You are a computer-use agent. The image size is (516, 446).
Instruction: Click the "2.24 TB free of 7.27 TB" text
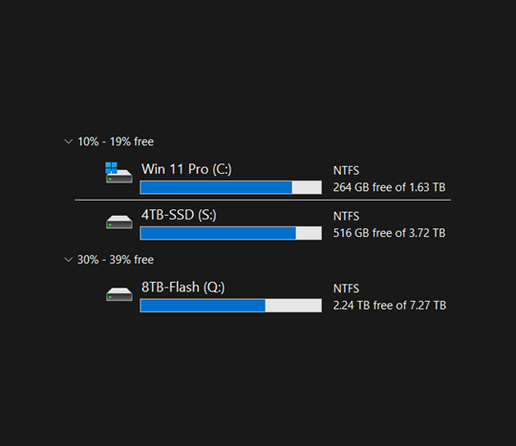tap(390, 305)
